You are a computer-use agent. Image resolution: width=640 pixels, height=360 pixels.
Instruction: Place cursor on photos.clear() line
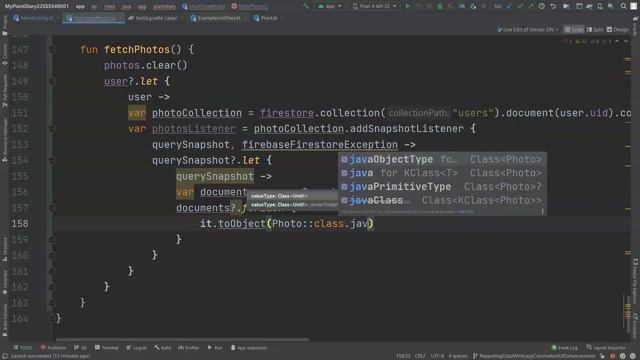point(146,65)
